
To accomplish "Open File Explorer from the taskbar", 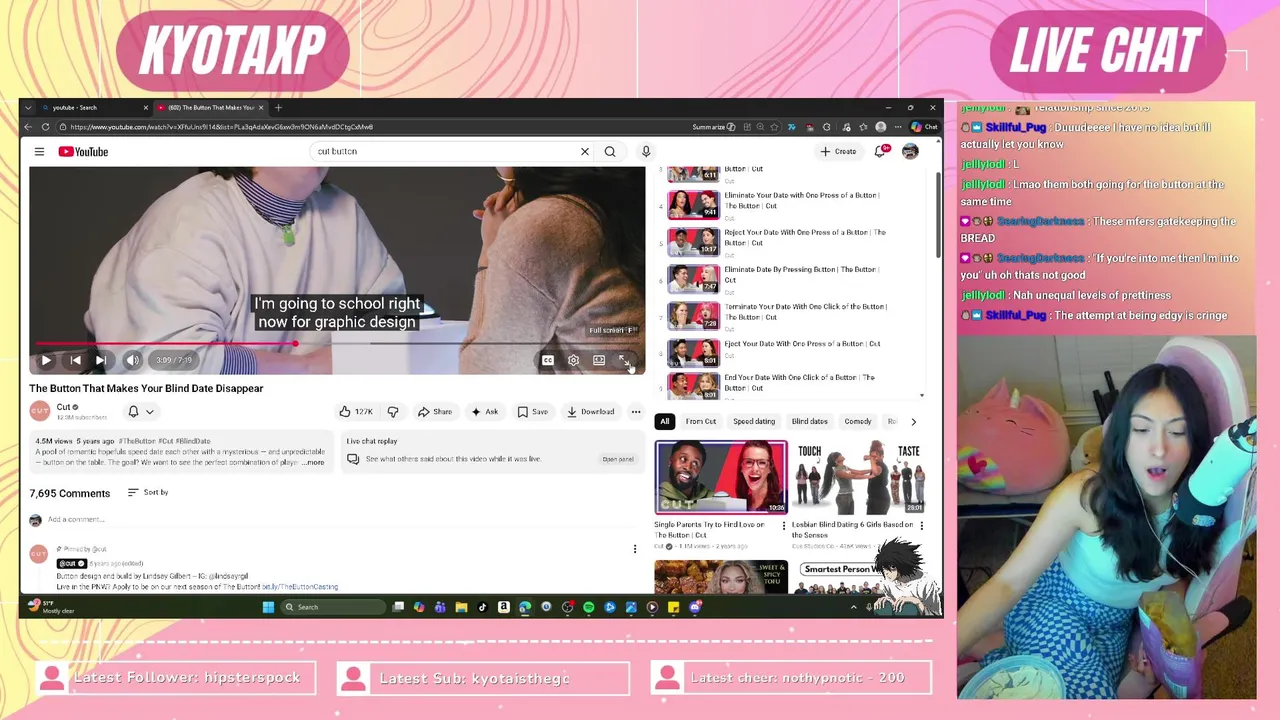I will (x=461, y=607).
